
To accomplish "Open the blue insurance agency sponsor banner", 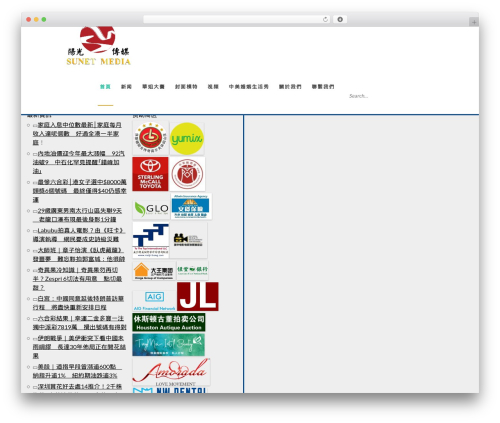I will coord(191,206).
